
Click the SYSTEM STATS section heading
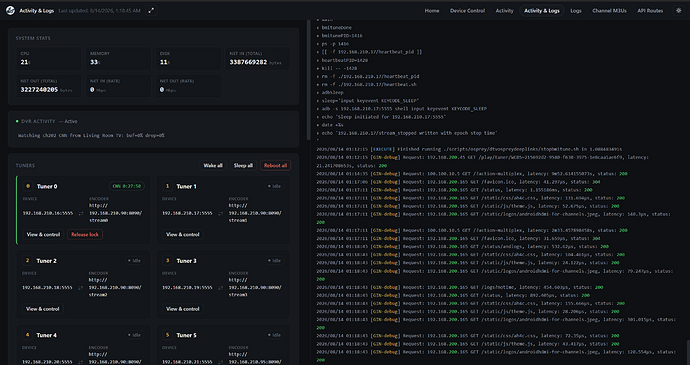click(33, 38)
